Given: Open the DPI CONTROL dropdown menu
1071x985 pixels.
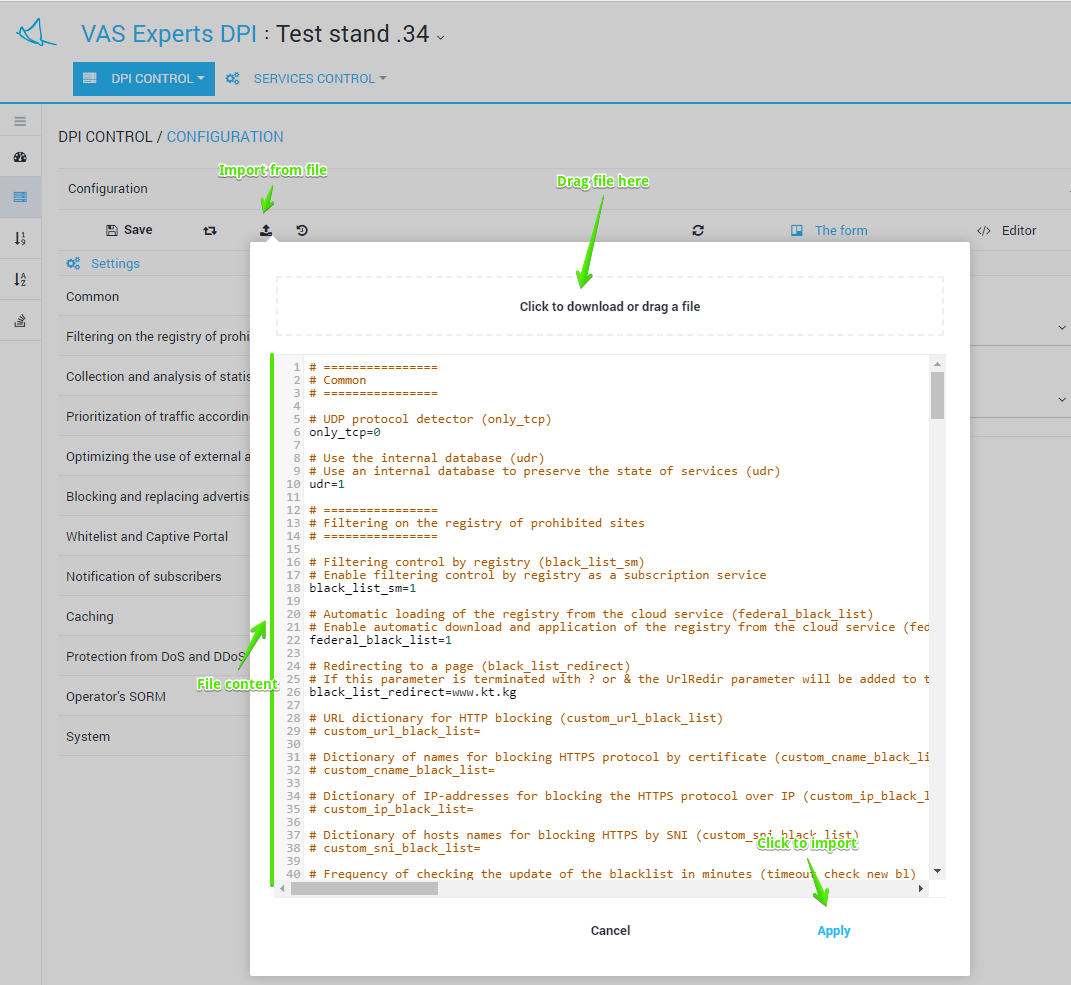Looking at the screenshot, I should pyautogui.click(x=144, y=79).
